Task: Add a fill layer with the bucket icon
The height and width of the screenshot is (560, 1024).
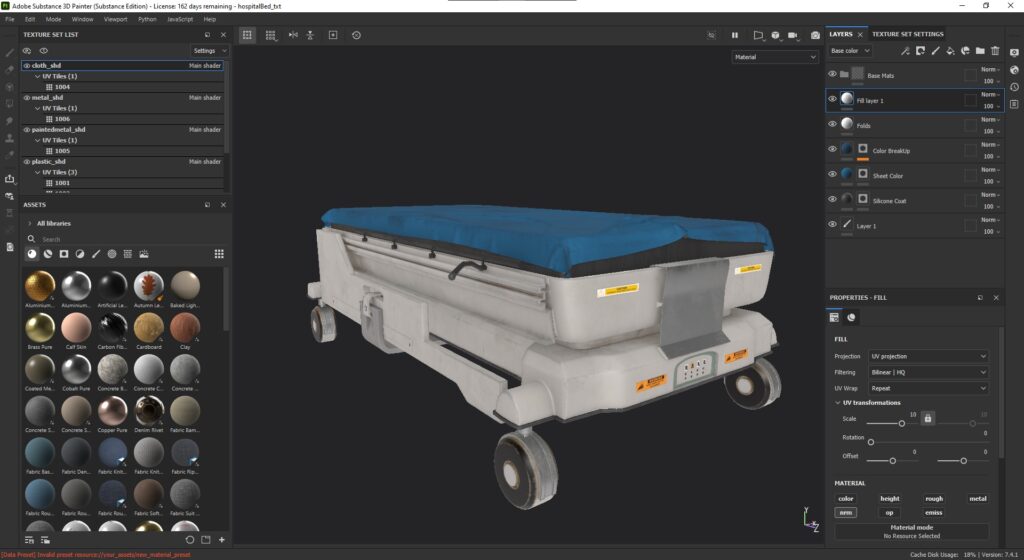Action: coord(950,51)
